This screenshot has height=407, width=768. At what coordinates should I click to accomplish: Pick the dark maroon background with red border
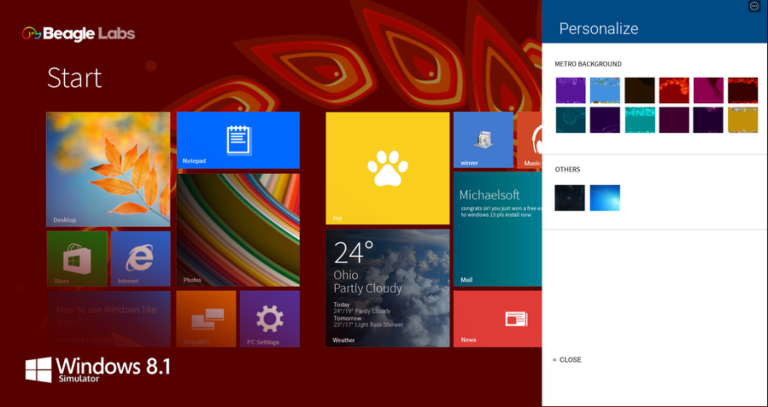pos(743,90)
